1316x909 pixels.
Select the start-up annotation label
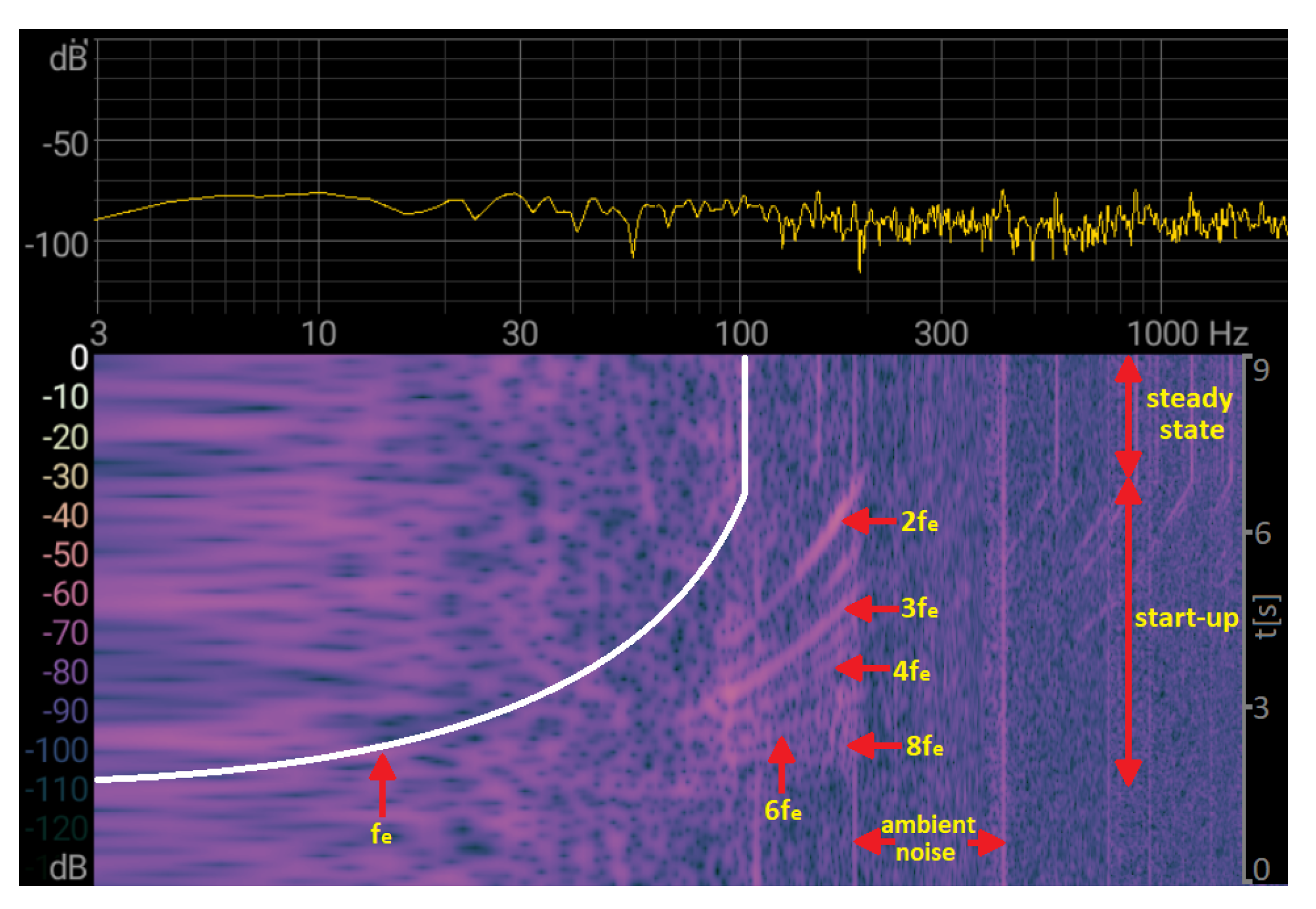[x=1186, y=617]
